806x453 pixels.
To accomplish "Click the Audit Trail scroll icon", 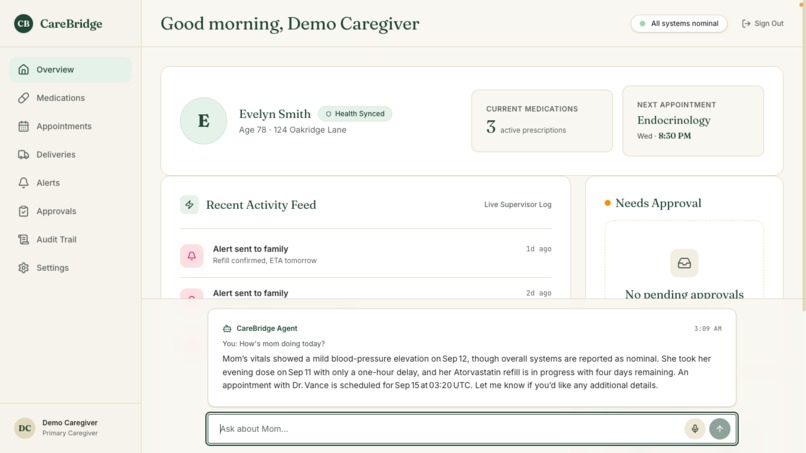I will pos(24,239).
